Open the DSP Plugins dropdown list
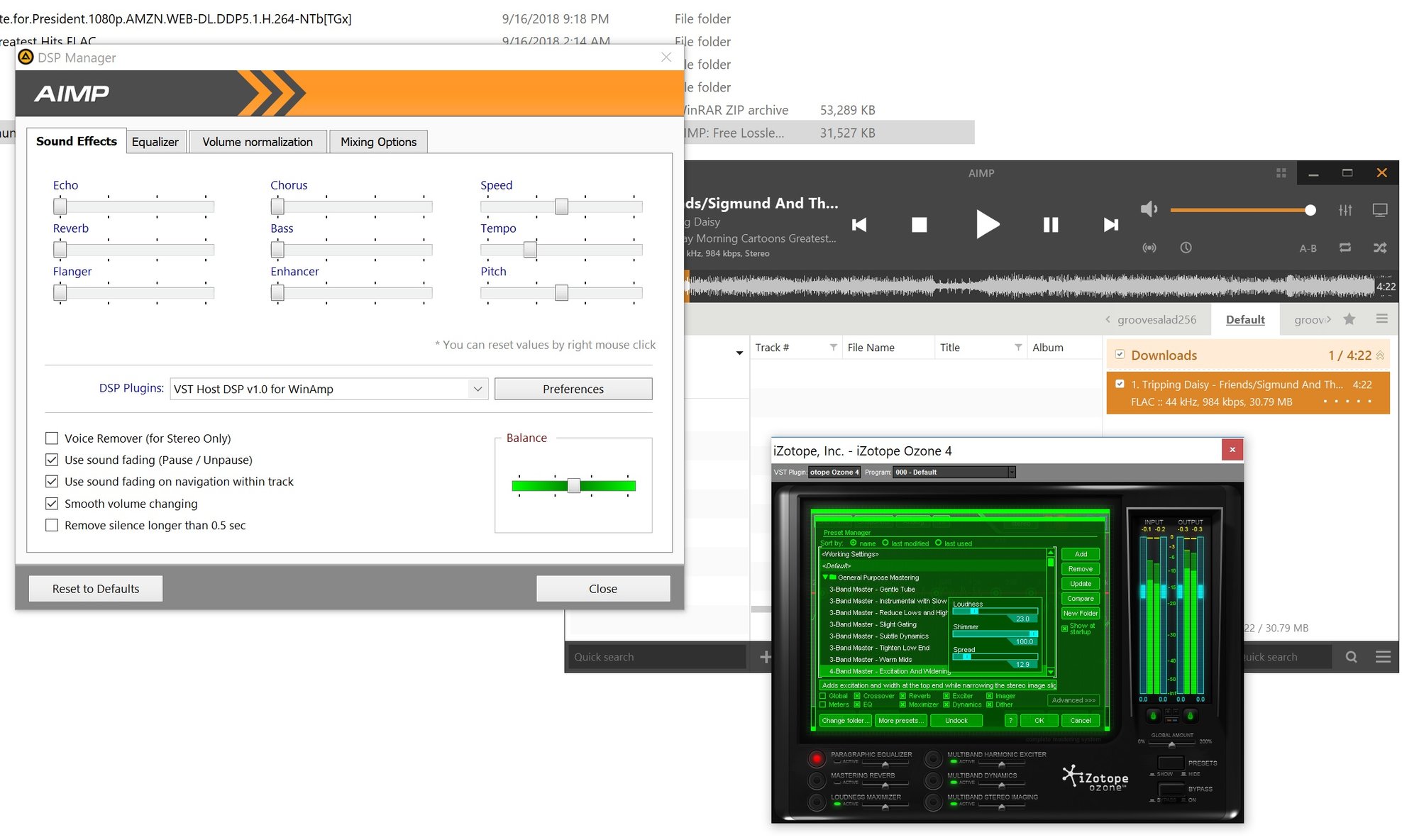 [477, 389]
